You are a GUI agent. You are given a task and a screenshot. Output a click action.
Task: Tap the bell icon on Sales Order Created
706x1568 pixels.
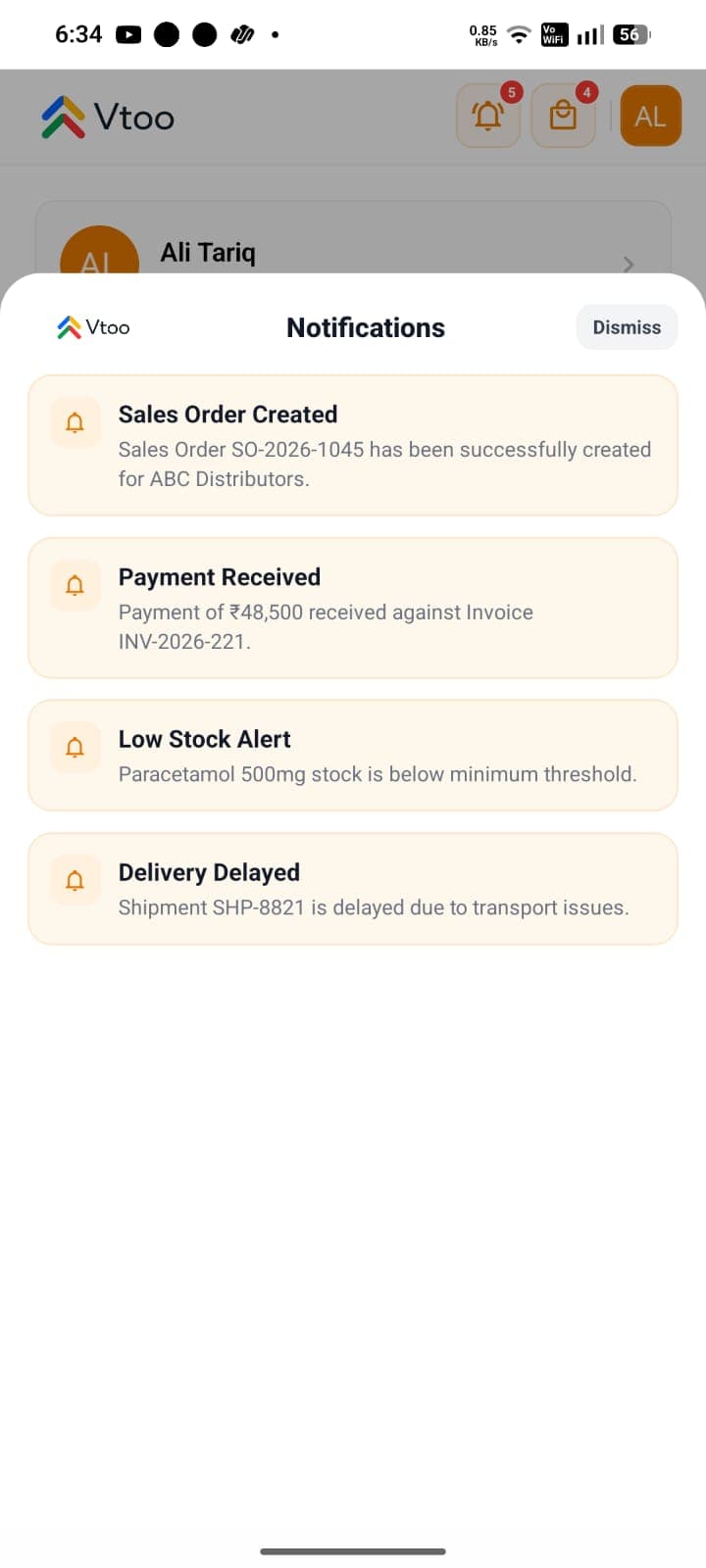[x=75, y=422]
